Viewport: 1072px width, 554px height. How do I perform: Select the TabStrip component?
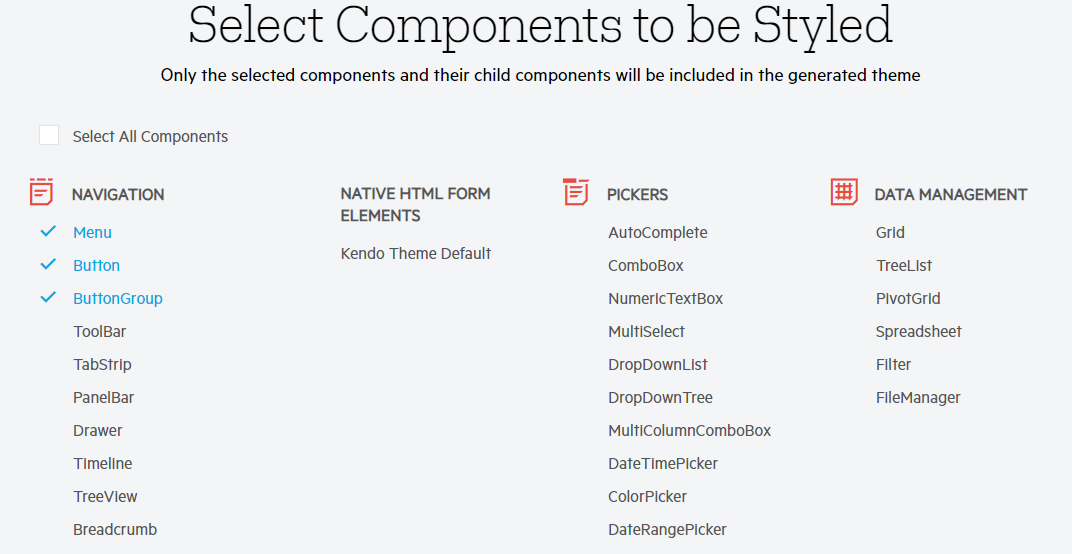pyautogui.click(x=103, y=365)
